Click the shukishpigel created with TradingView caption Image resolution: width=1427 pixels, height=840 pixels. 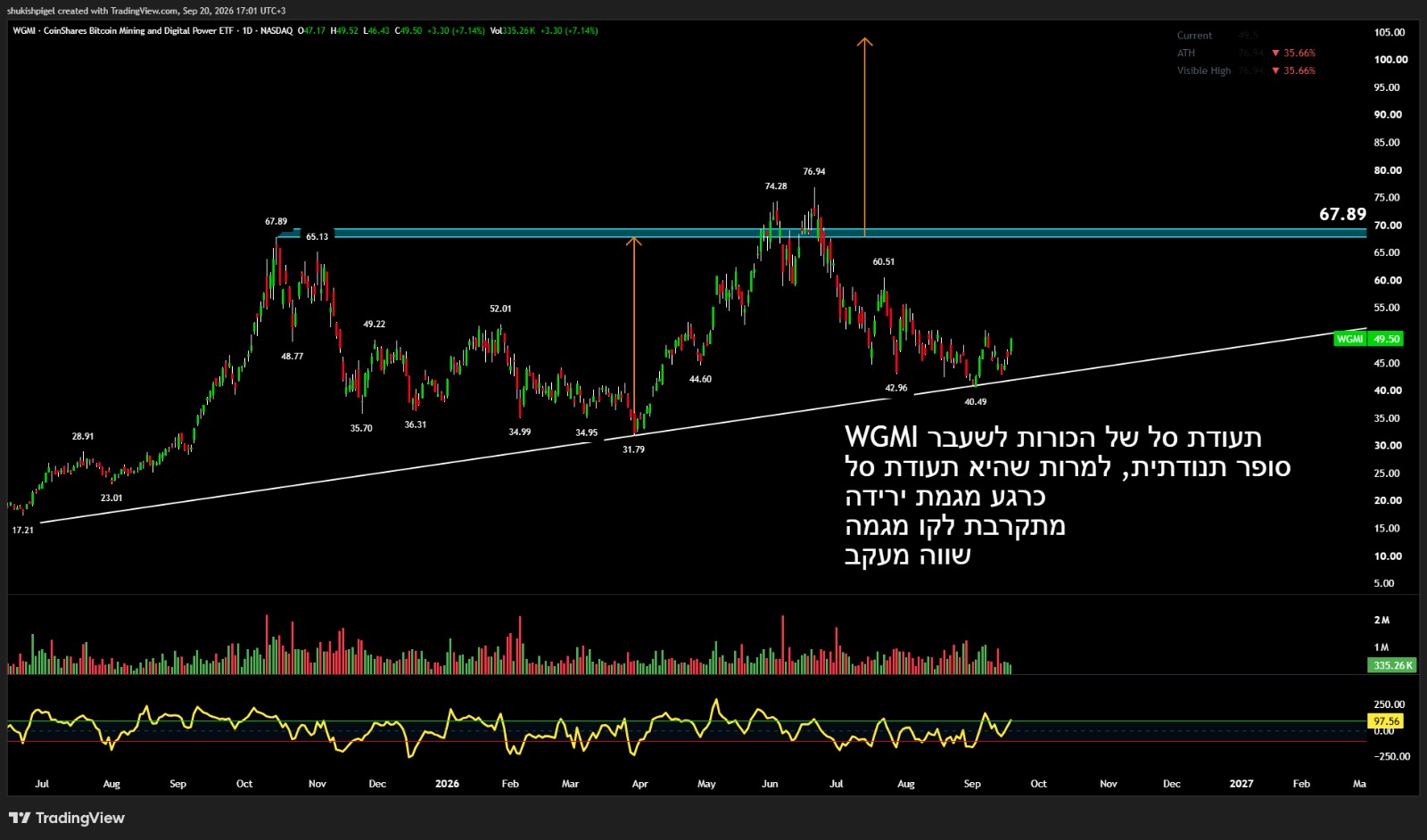point(146,11)
